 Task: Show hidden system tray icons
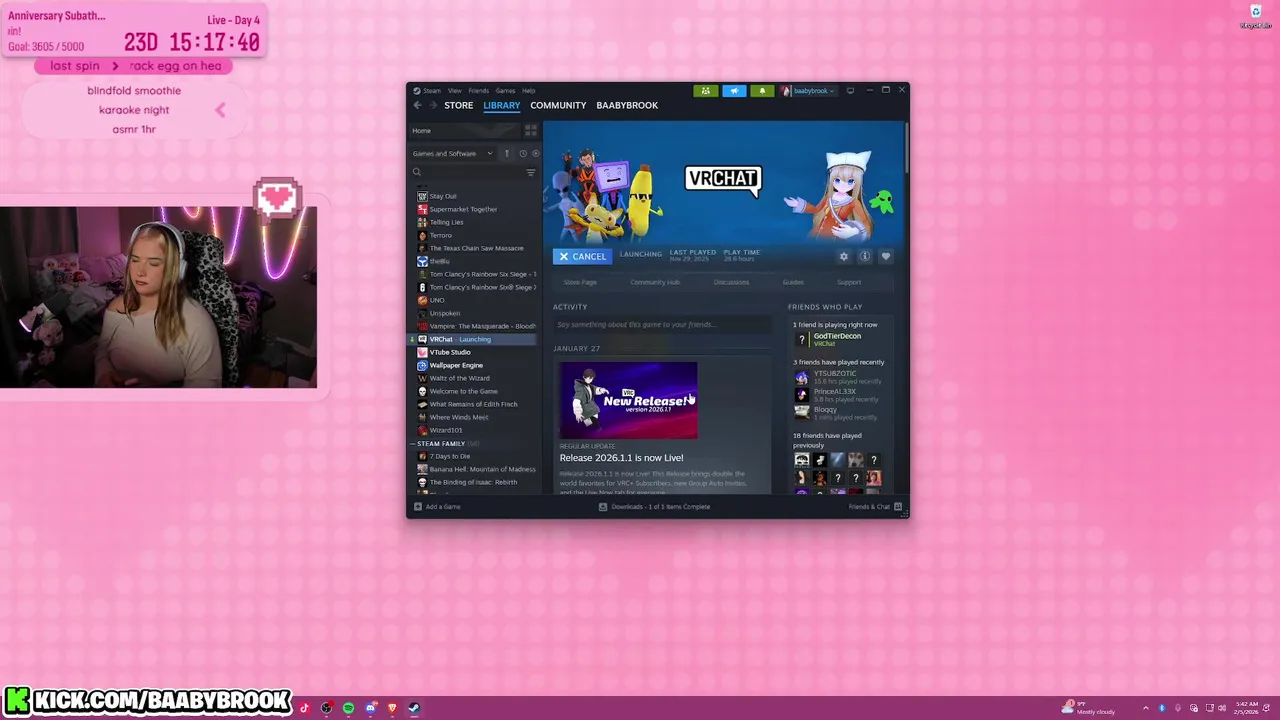[x=1148, y=708]
